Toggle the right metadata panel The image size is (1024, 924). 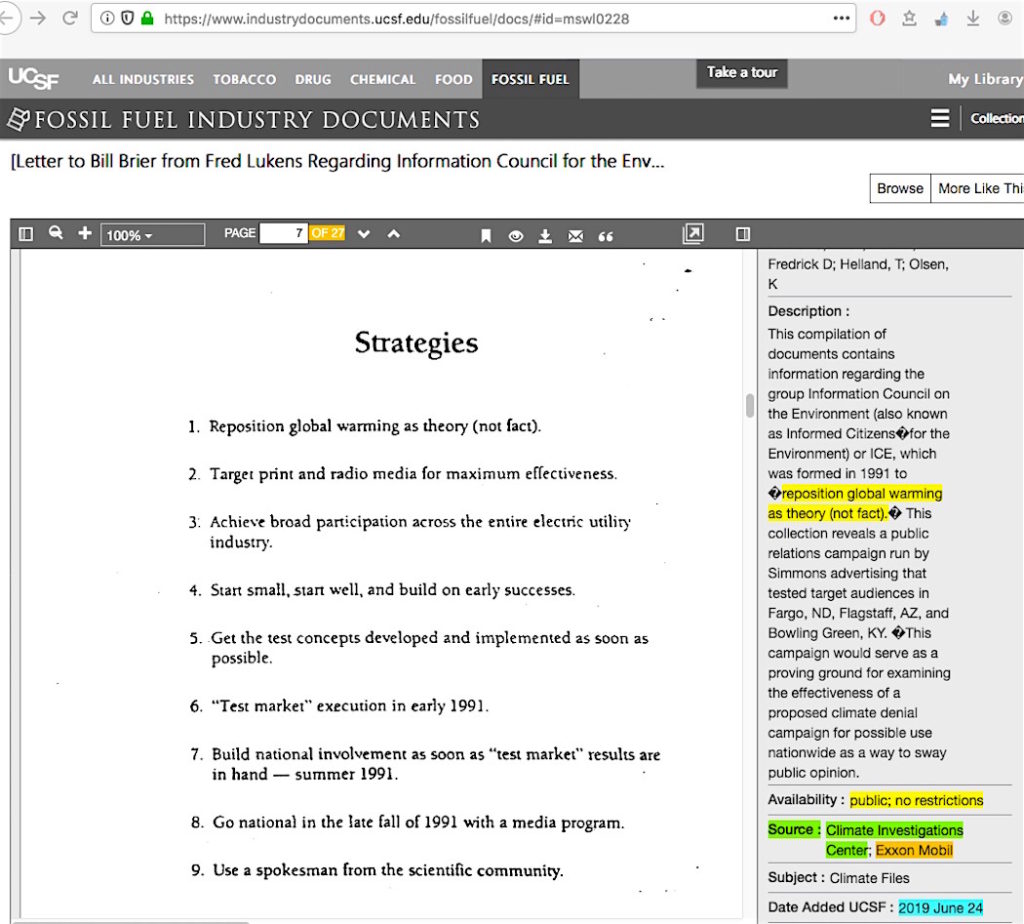(x=742, y=234)
